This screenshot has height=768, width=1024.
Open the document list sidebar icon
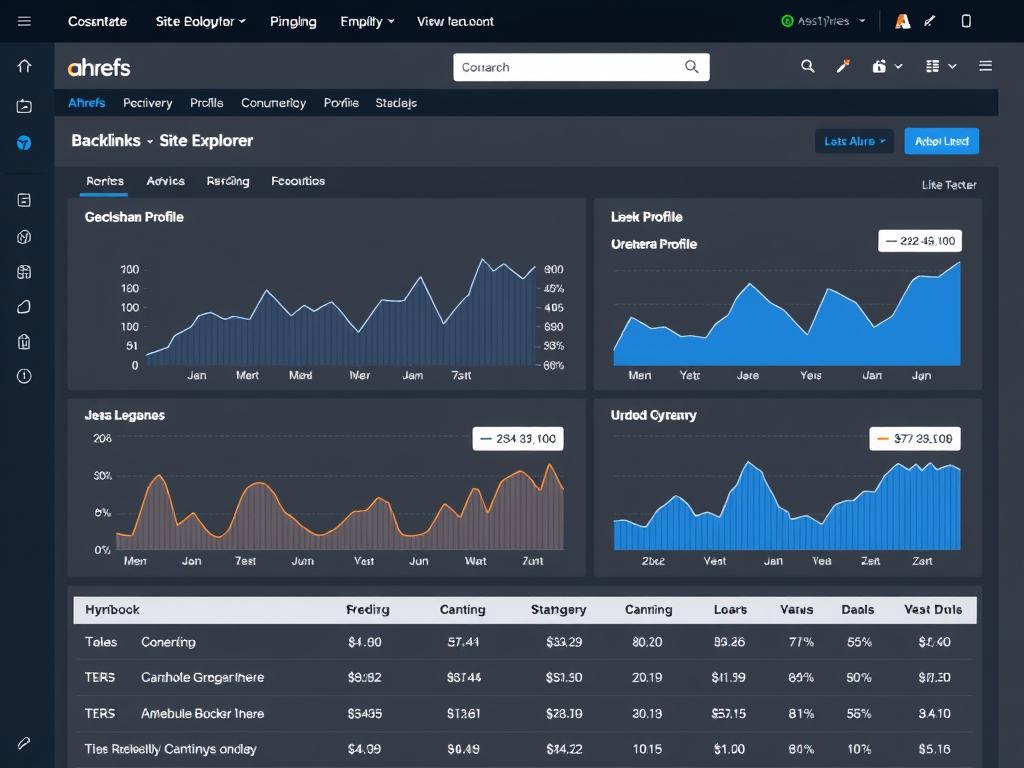[24, 200]
